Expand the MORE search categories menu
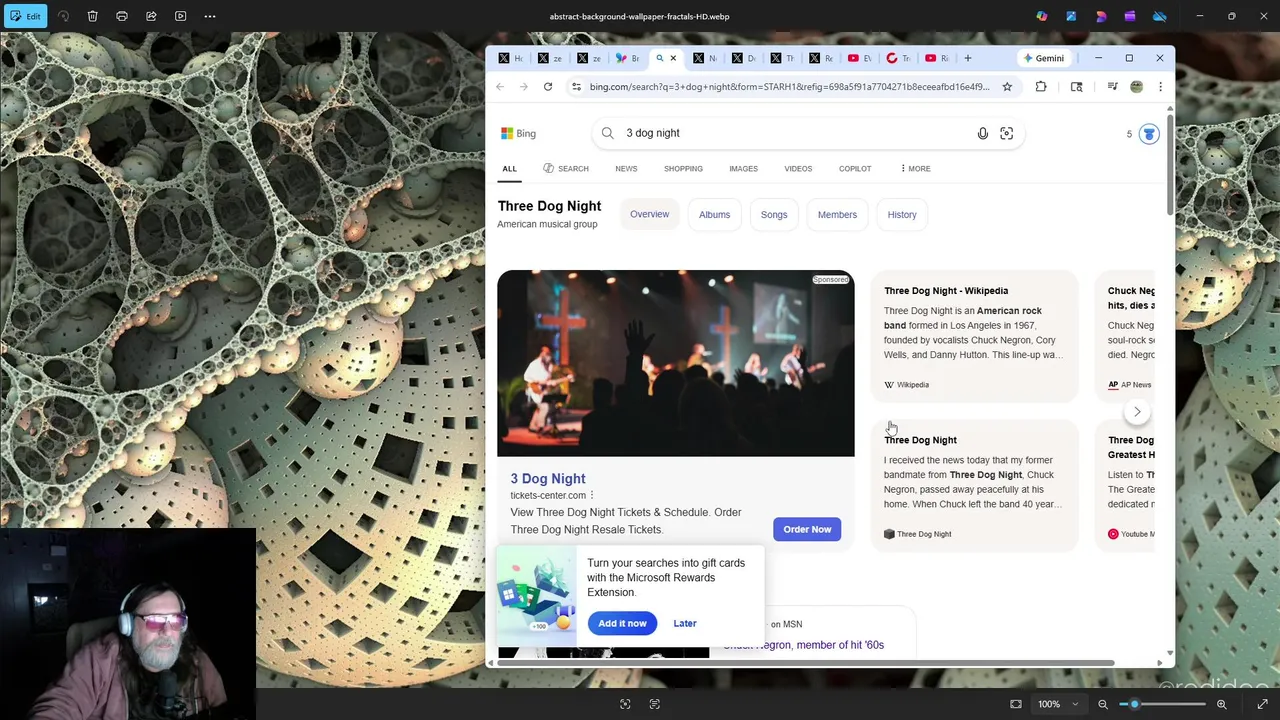This screenshot has height=720, width=1280. click(x=916, y=169)
